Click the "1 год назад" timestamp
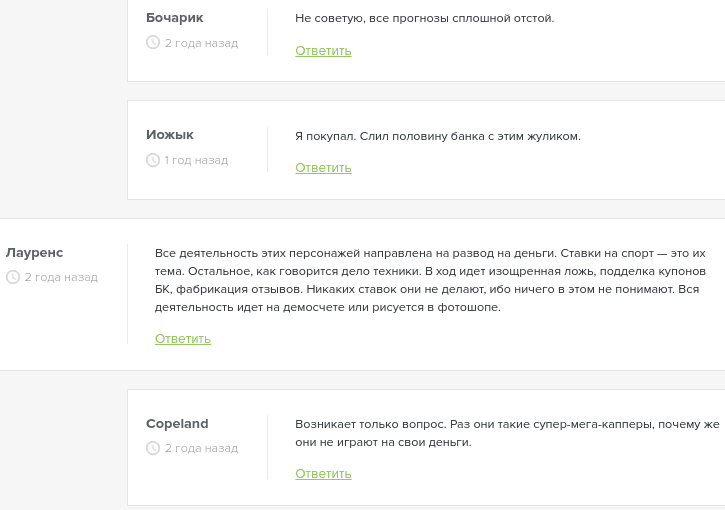This screenshot has width=725, height=510. coord(196,160)
